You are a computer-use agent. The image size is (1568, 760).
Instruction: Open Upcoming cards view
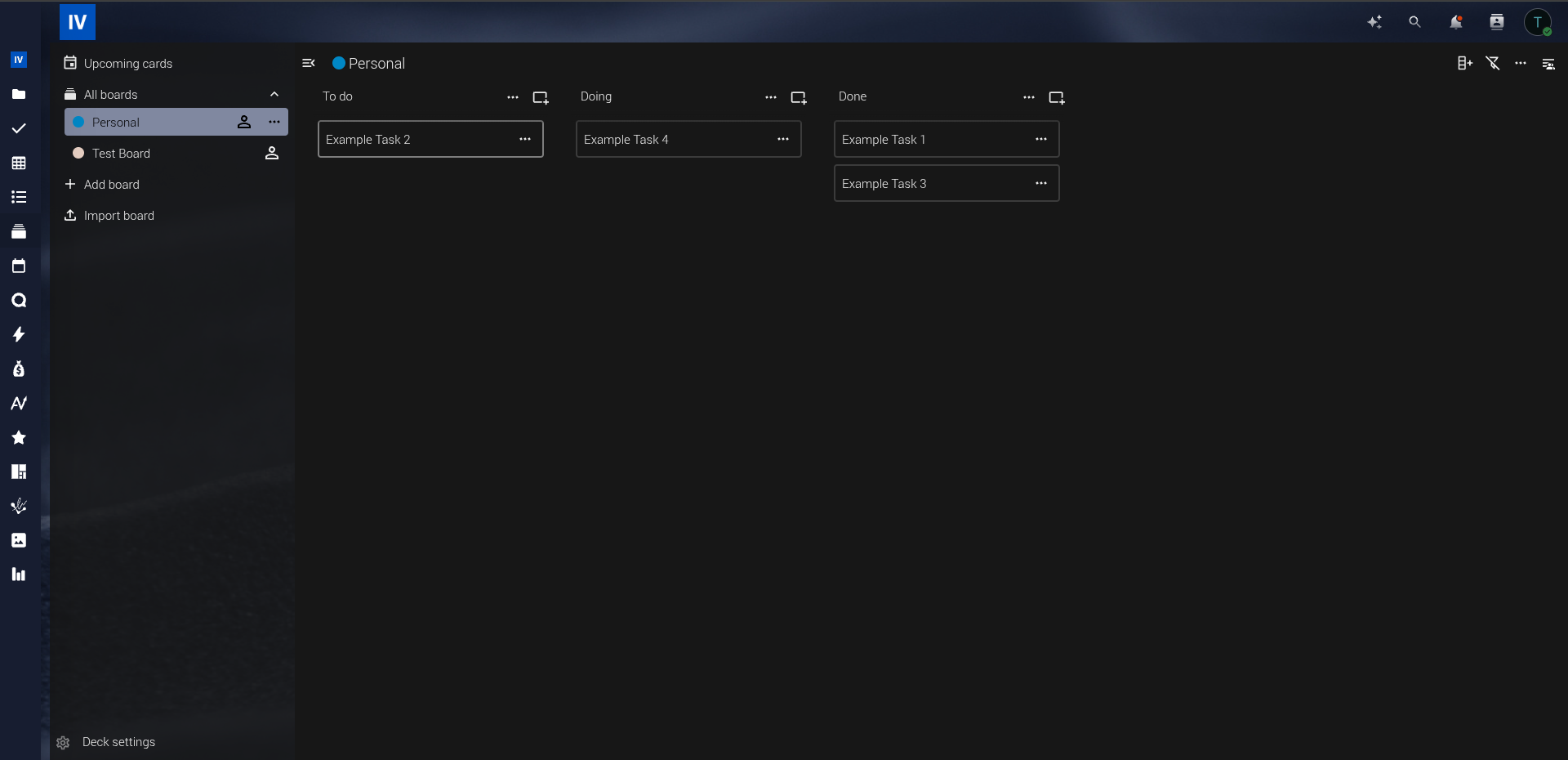[127, 64]
